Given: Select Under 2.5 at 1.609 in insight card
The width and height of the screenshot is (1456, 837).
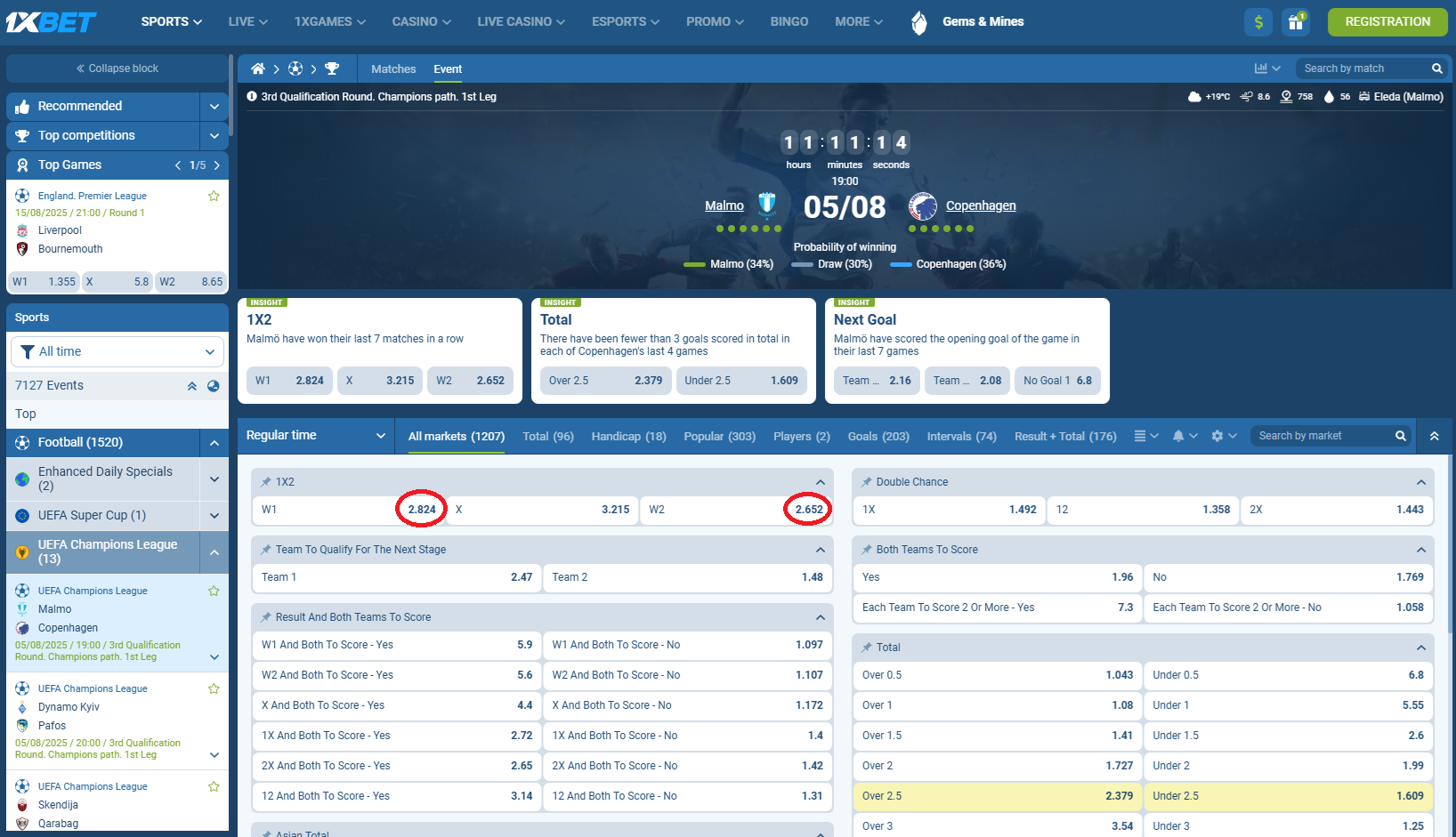Looking at the screenshot, I should [741, 381].
